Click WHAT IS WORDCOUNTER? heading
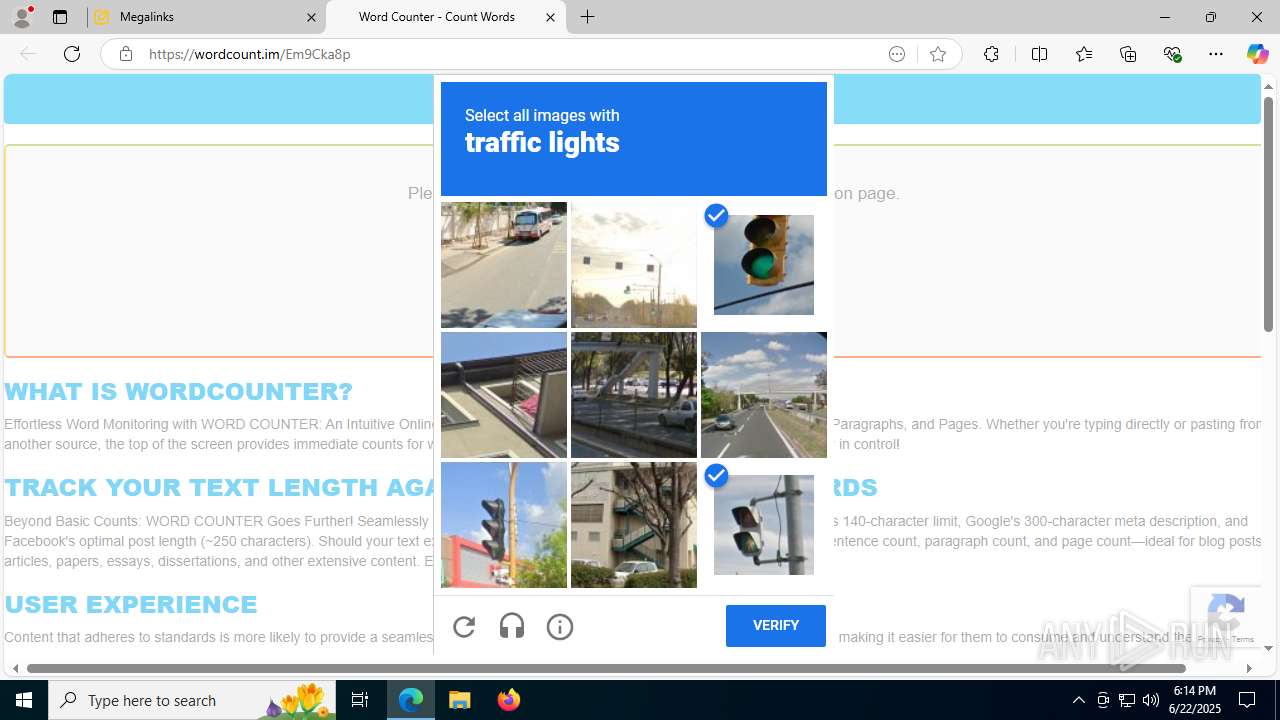1280x720 pixels. (179, 392)
